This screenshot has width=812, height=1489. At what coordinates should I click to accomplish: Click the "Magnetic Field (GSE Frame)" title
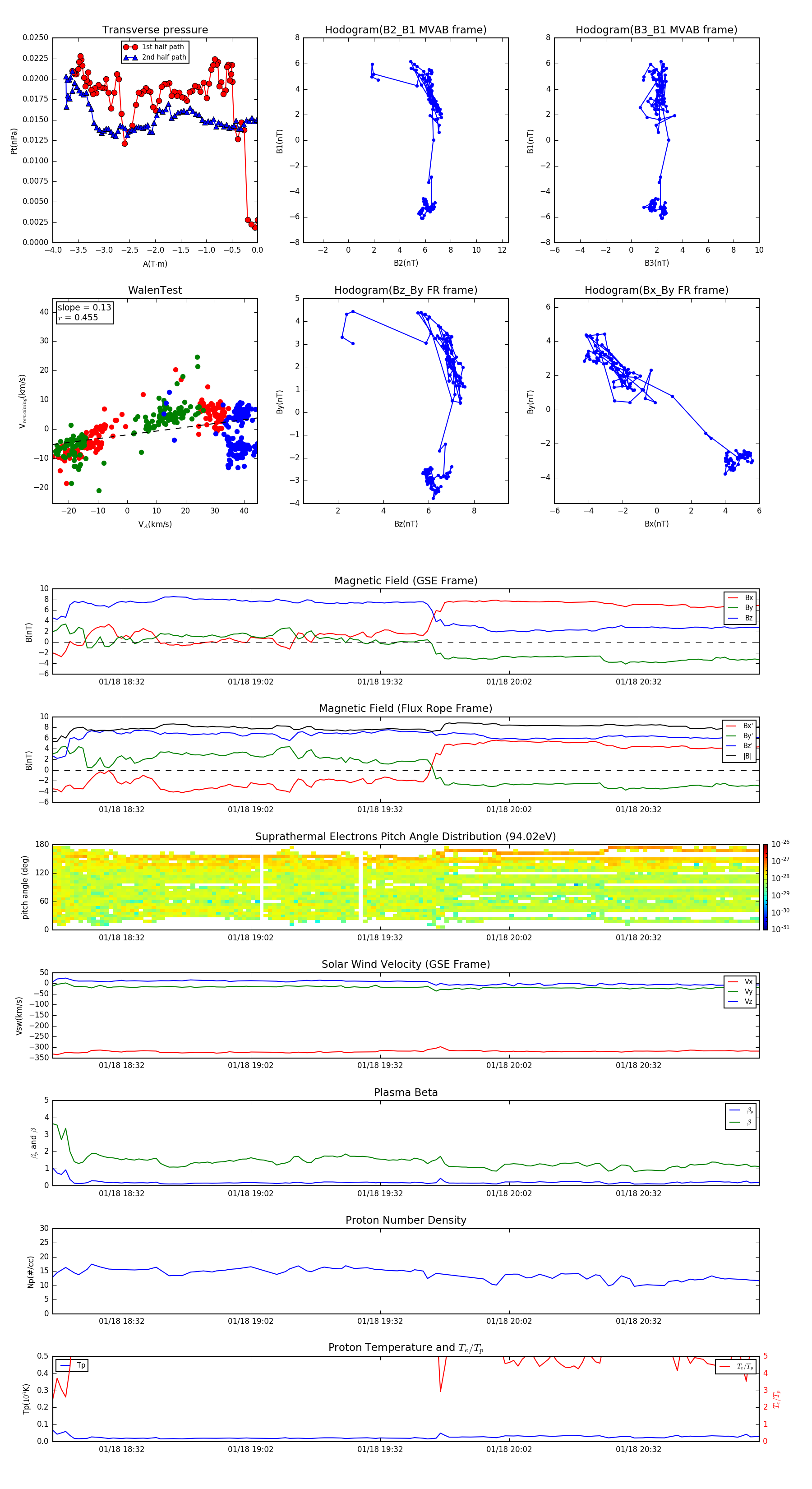click(406, 581)
